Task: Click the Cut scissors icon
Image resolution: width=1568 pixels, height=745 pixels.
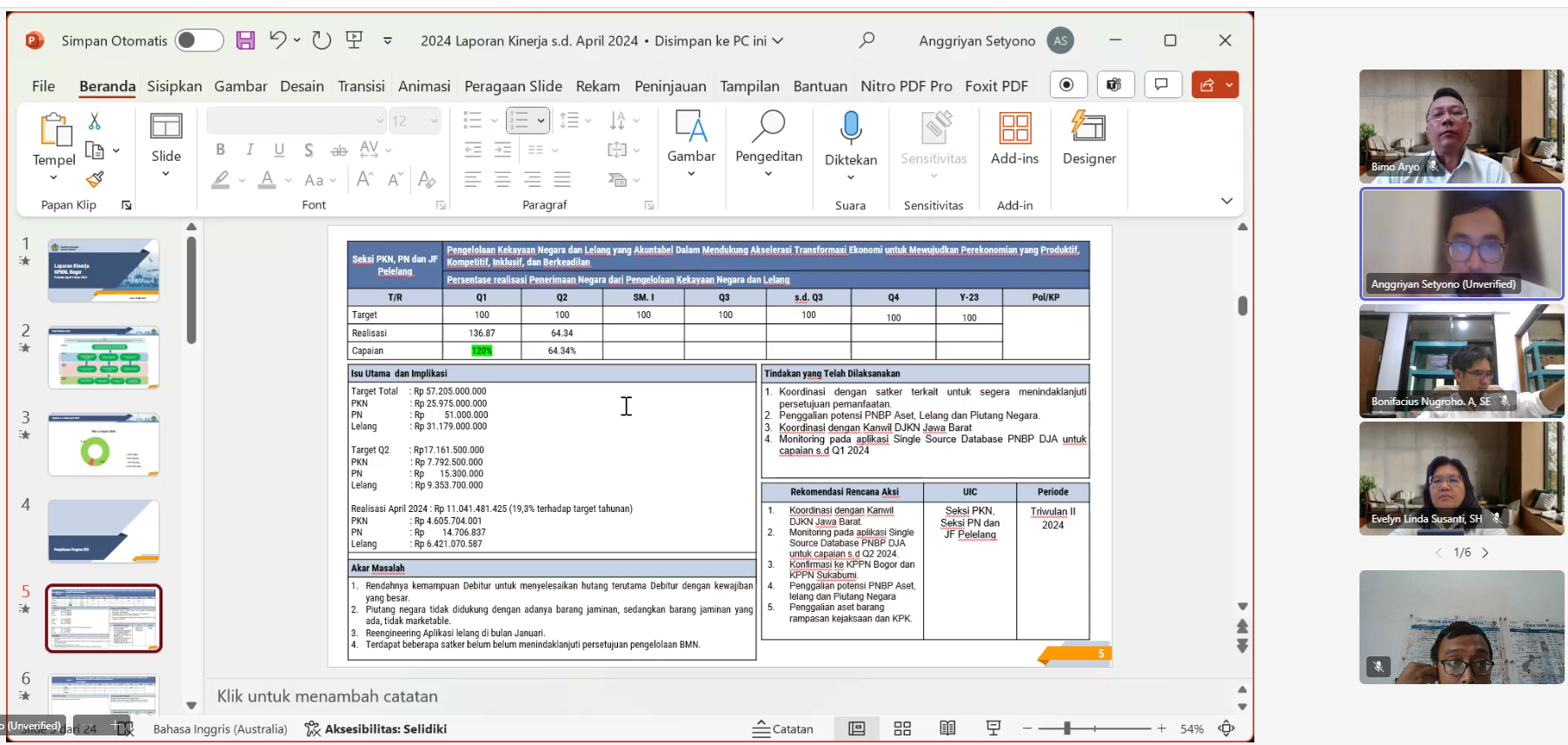Action: pos(95,121)
